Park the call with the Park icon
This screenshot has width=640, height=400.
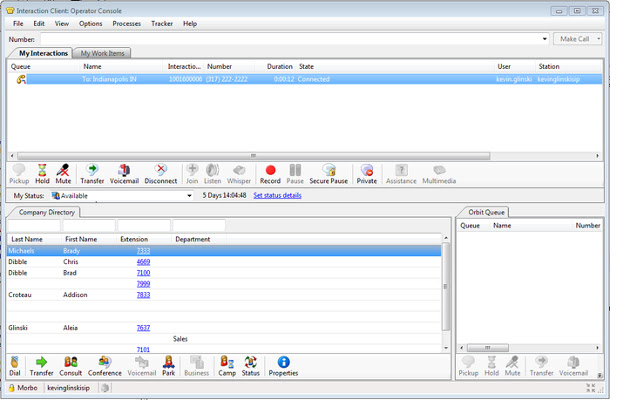click(x=169, y=366)
